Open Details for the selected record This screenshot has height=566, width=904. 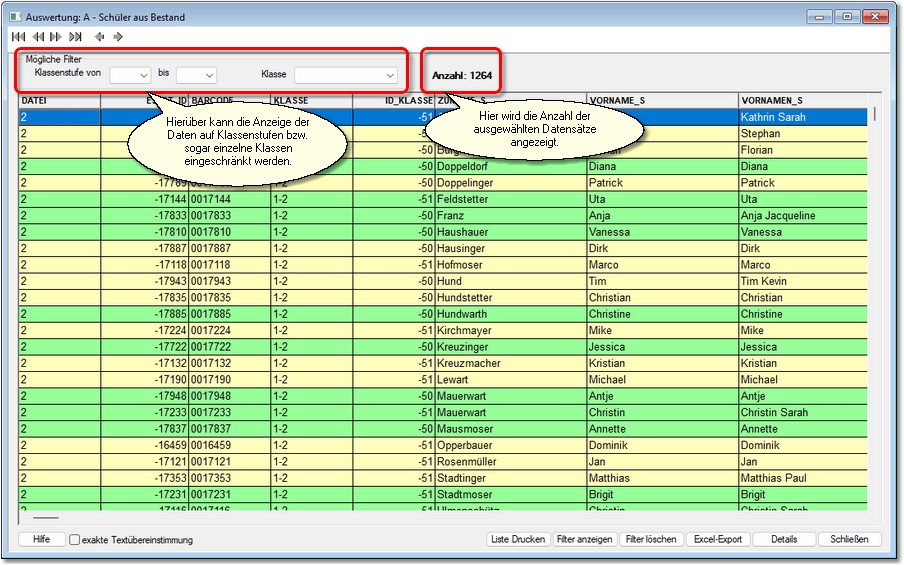click(x=784, y=540)
